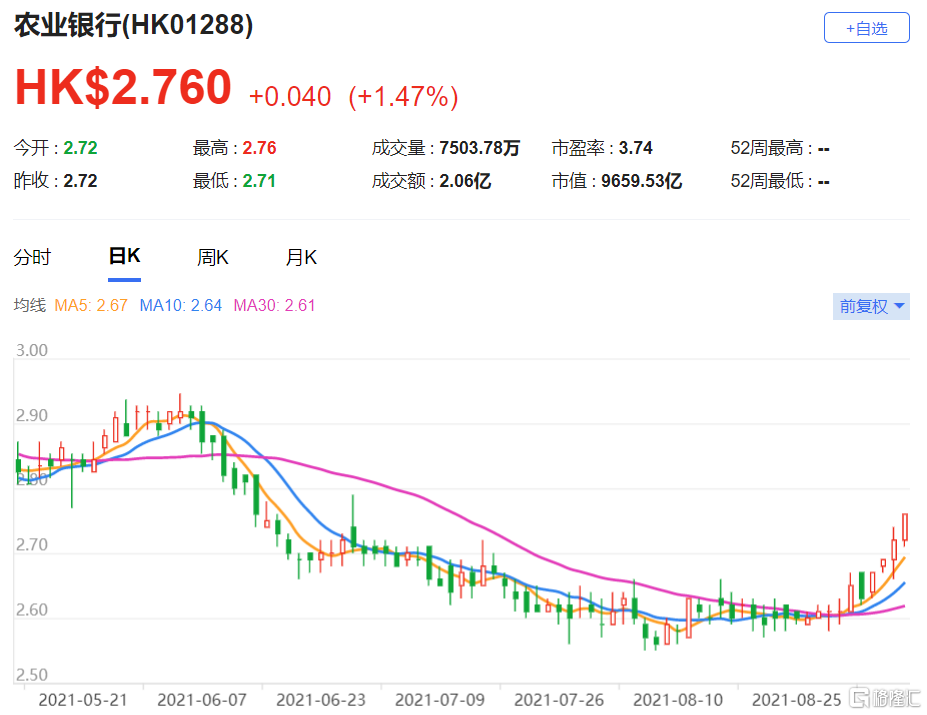927x715 pixels.
Task: Open the 前复权 dropdown
Action: [871, 306]
